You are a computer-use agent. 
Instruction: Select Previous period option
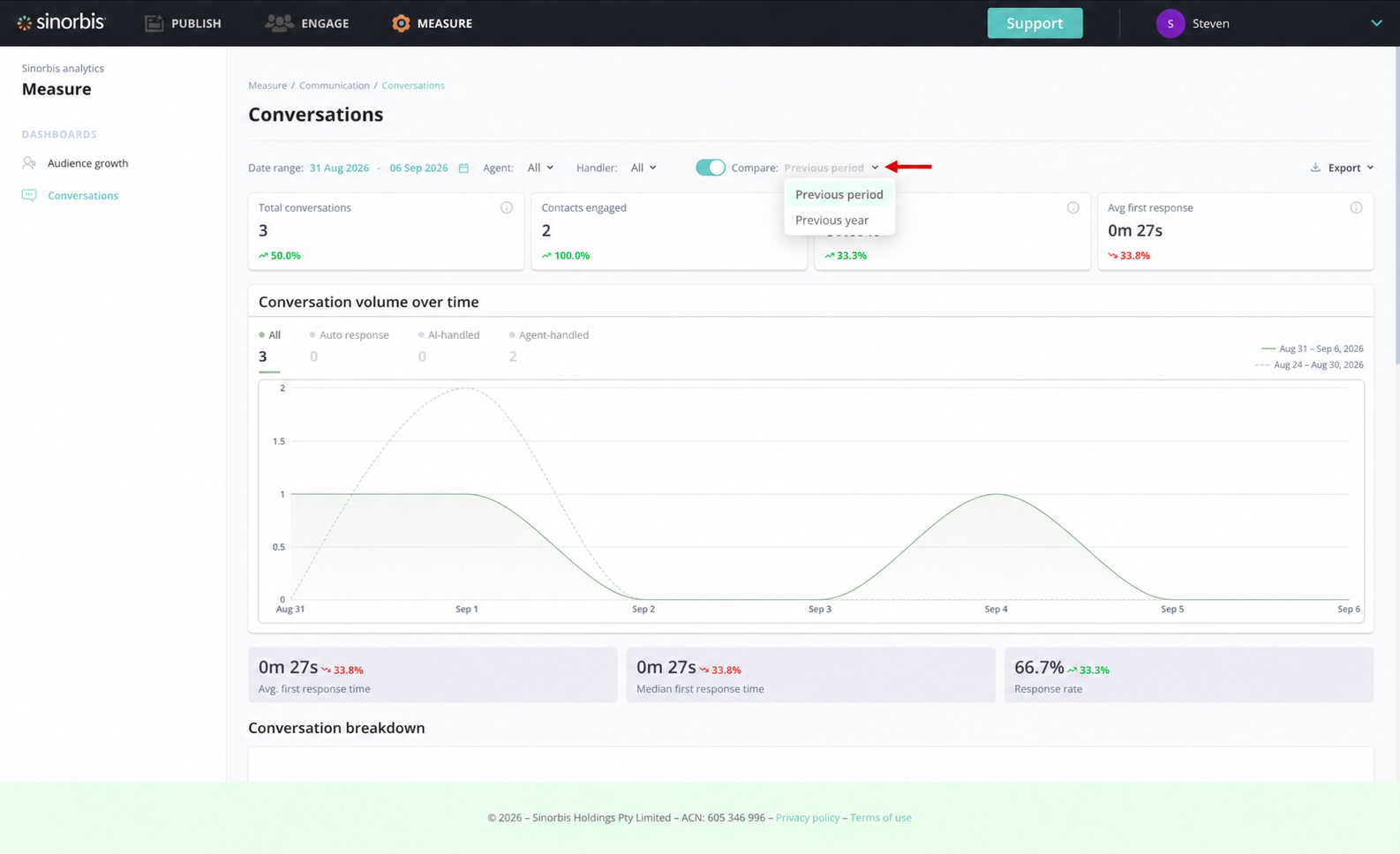[x=839, y=195]
